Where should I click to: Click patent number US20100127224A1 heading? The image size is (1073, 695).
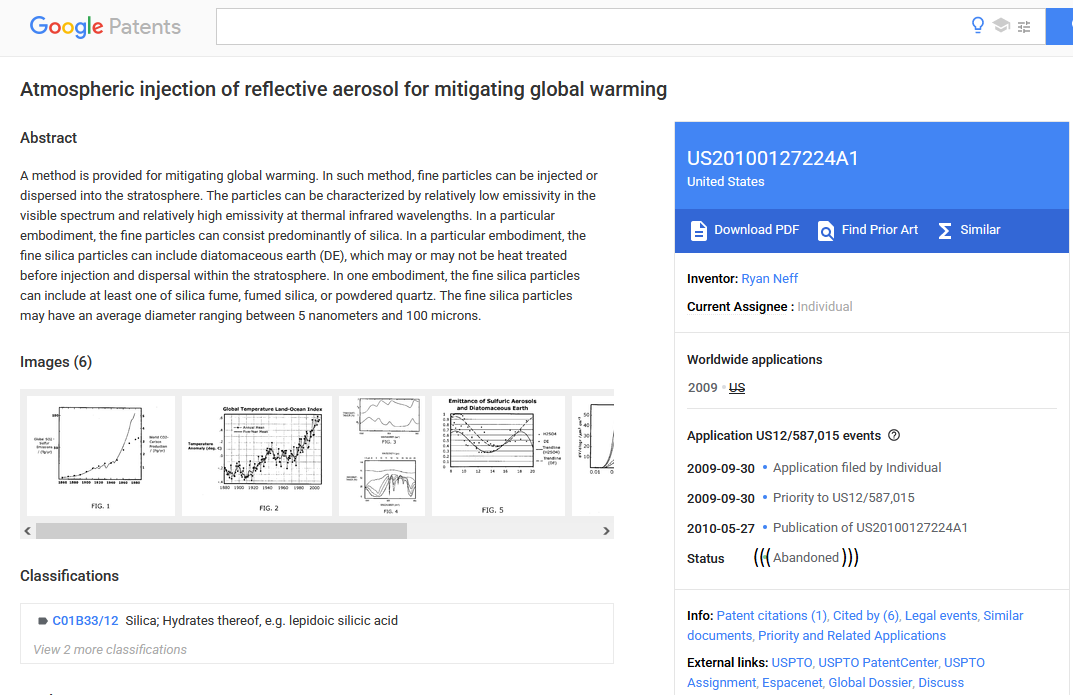(773, 158)
